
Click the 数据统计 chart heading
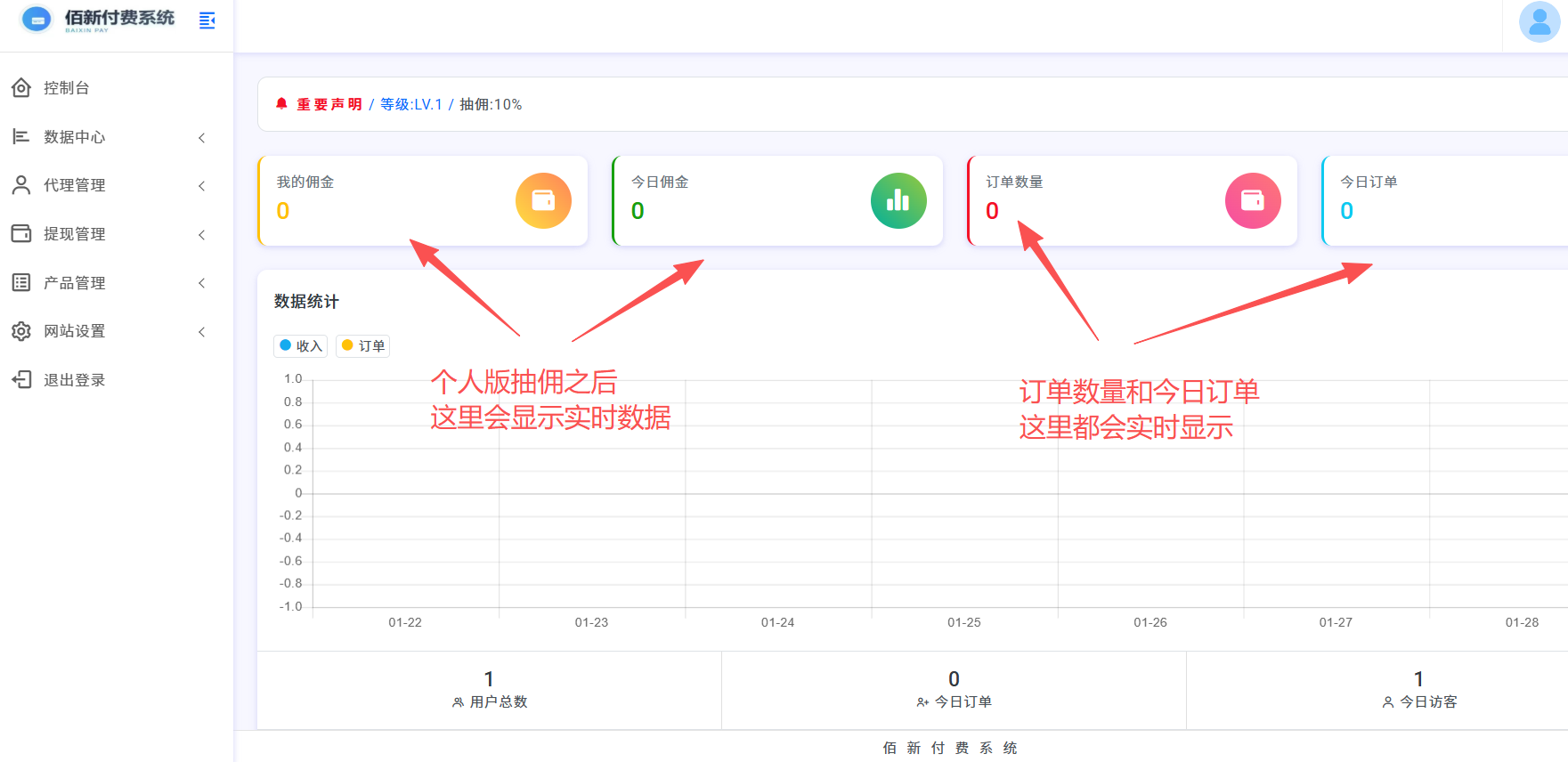(306, 302)
